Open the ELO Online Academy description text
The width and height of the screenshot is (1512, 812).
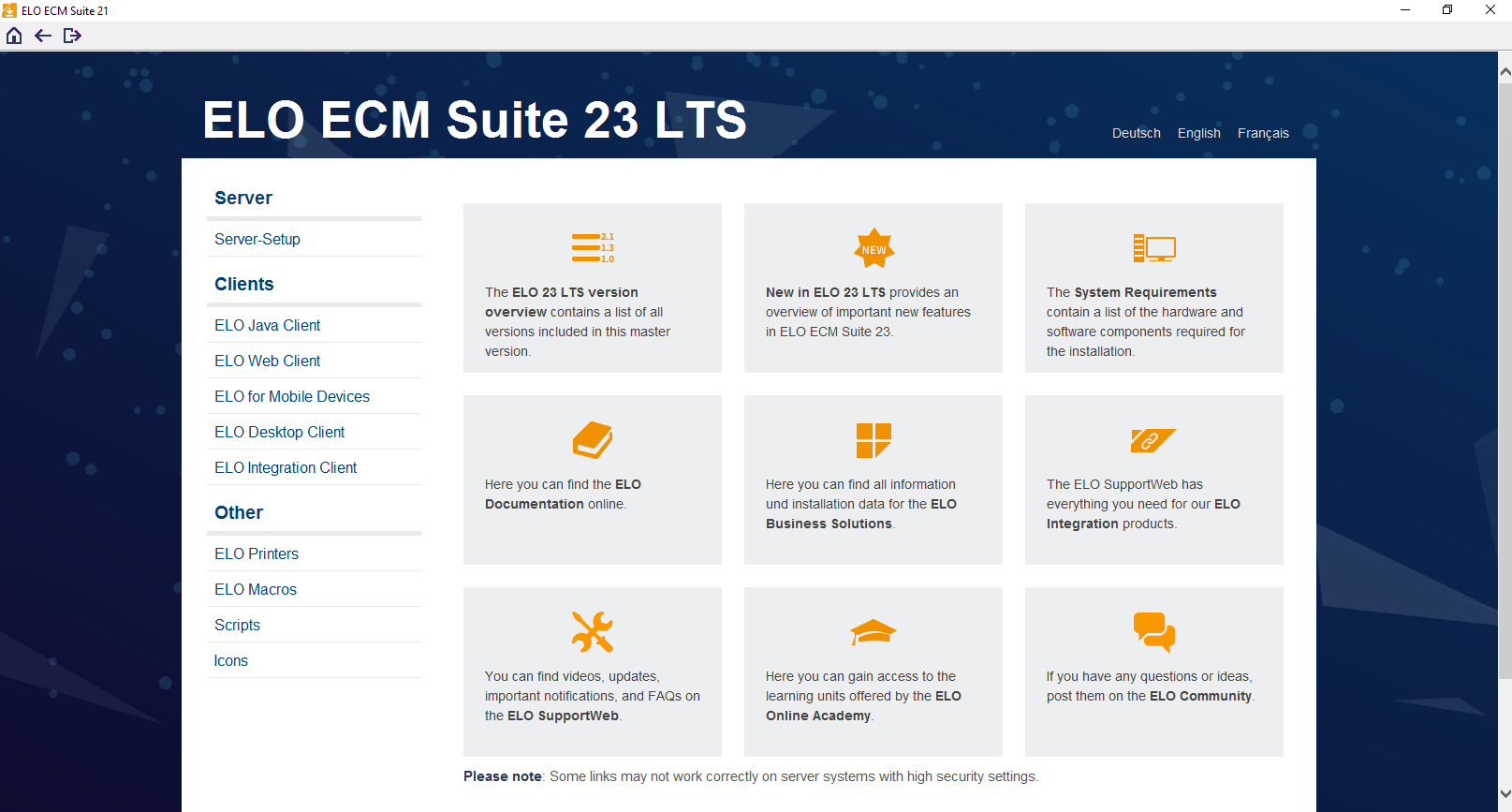863,696
